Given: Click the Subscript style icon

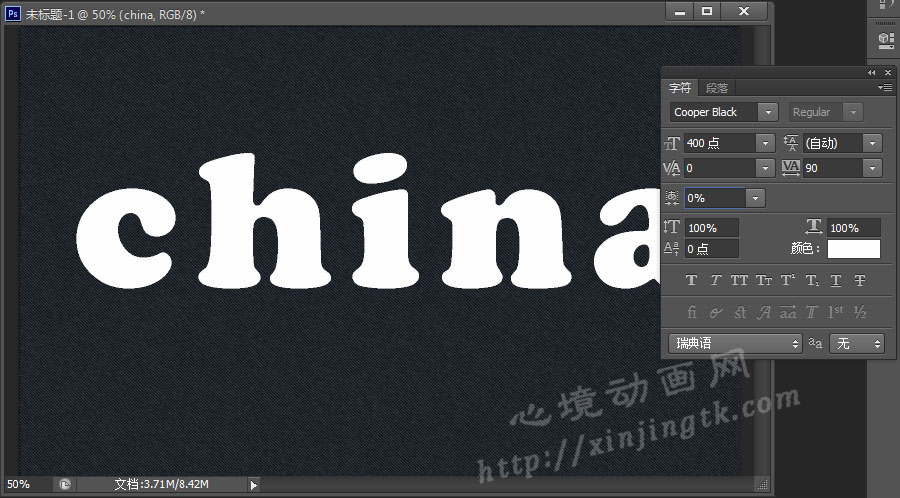Looking at the screenshot, I should point(812,281).
